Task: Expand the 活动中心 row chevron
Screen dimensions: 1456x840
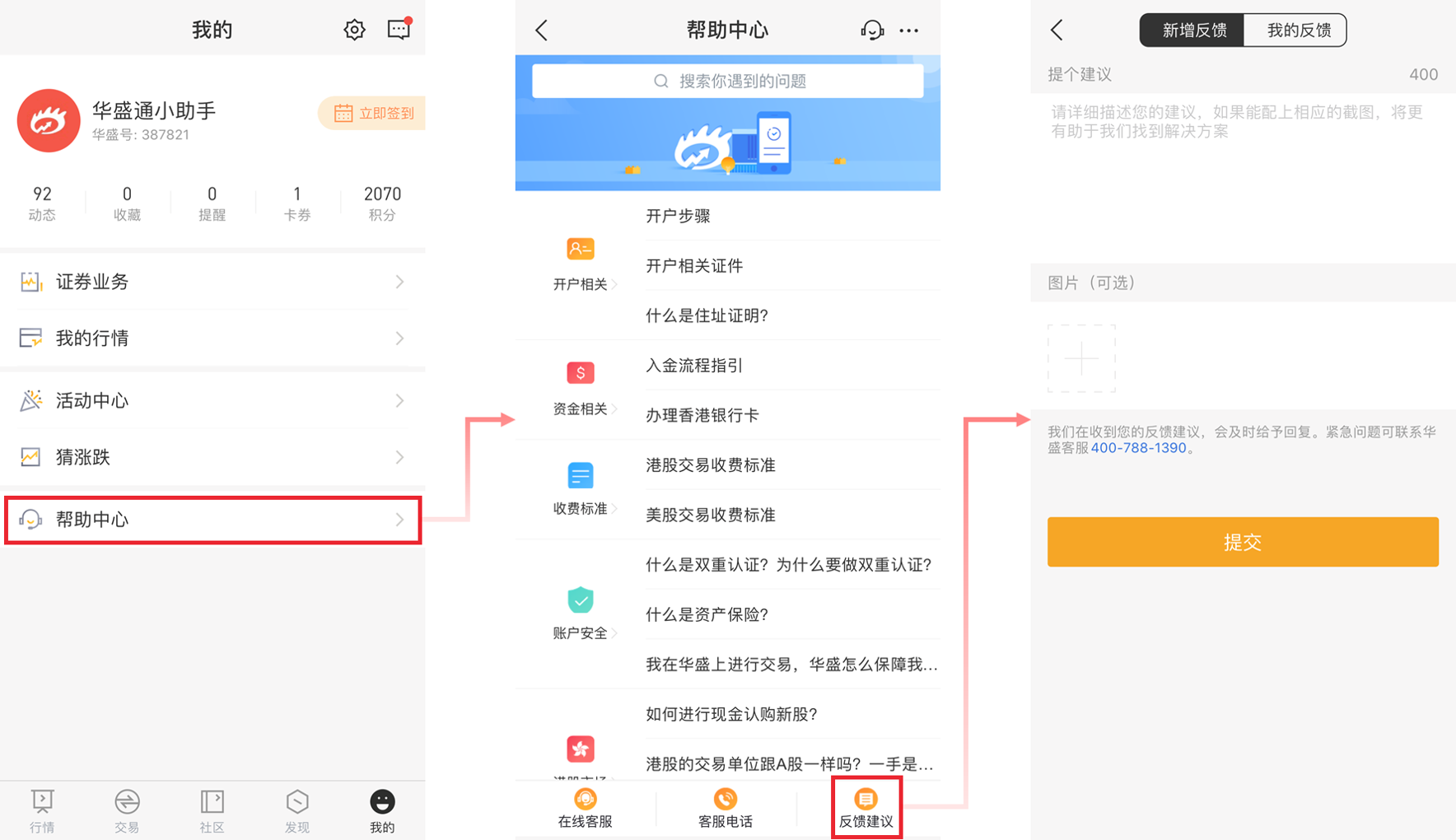Action: (x=399, y=400)
